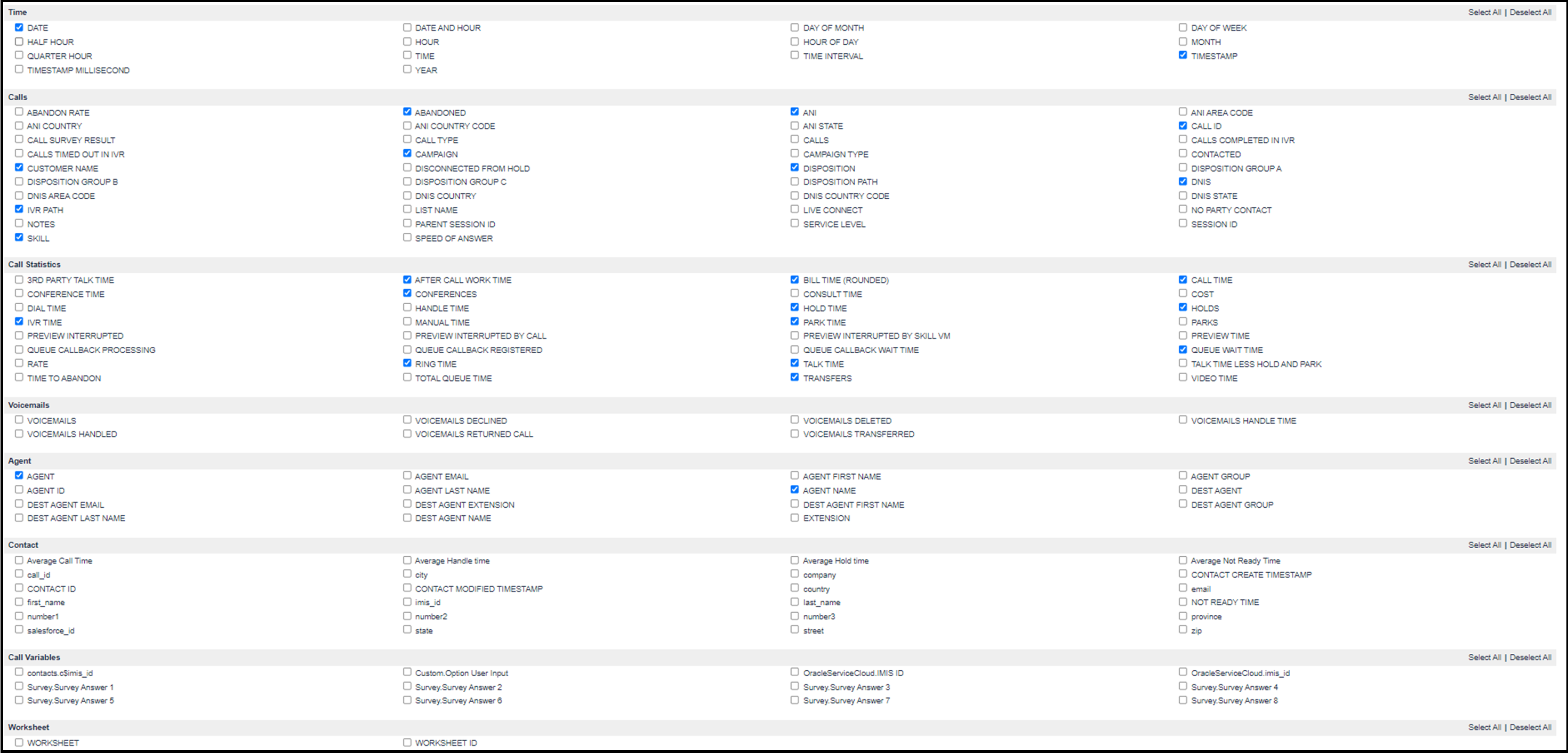
Task: Enable the salesforce_id checkbox
Action: click(19, 630)
